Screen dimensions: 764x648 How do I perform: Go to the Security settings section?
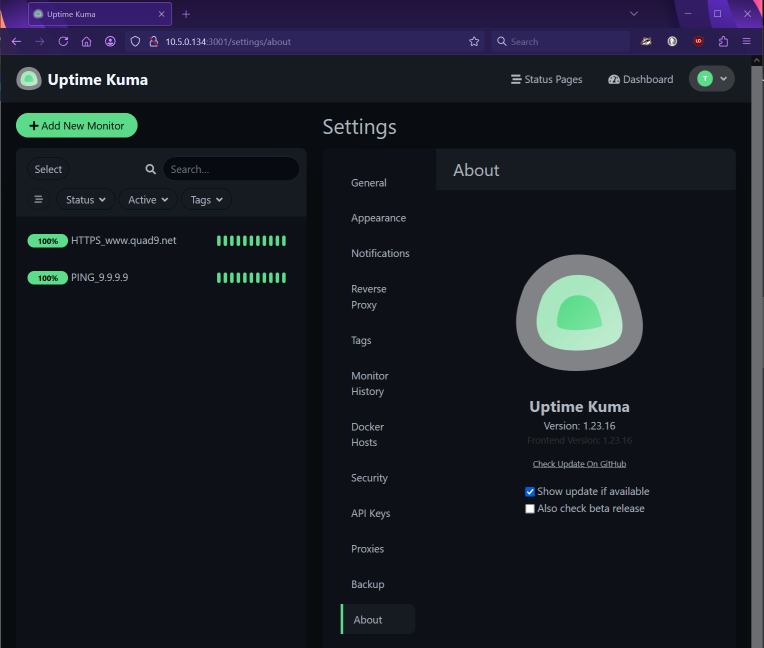(369, 478)
